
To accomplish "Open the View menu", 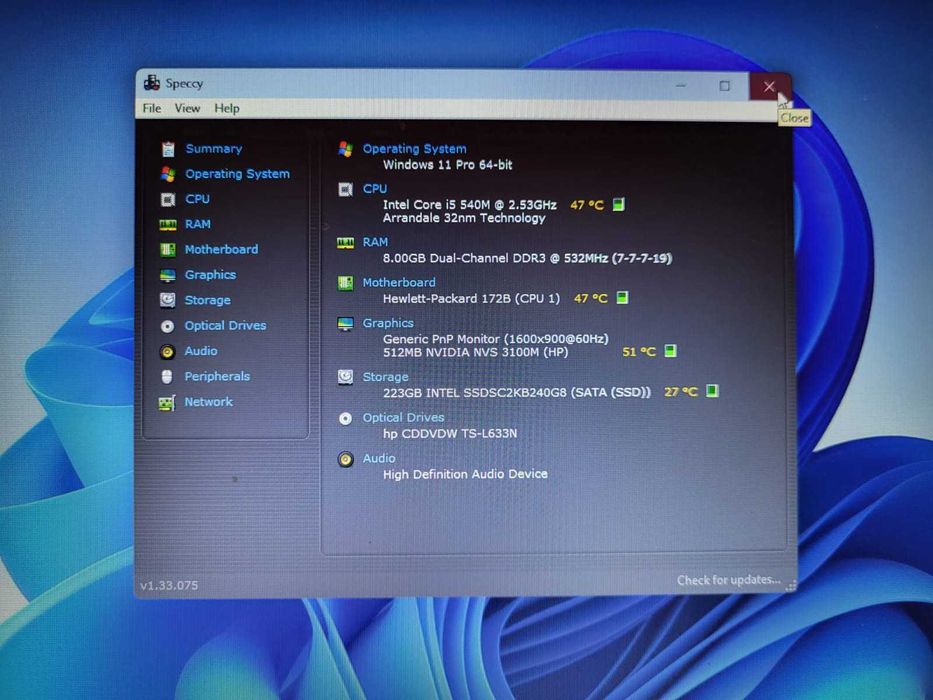I will (187, 108).
